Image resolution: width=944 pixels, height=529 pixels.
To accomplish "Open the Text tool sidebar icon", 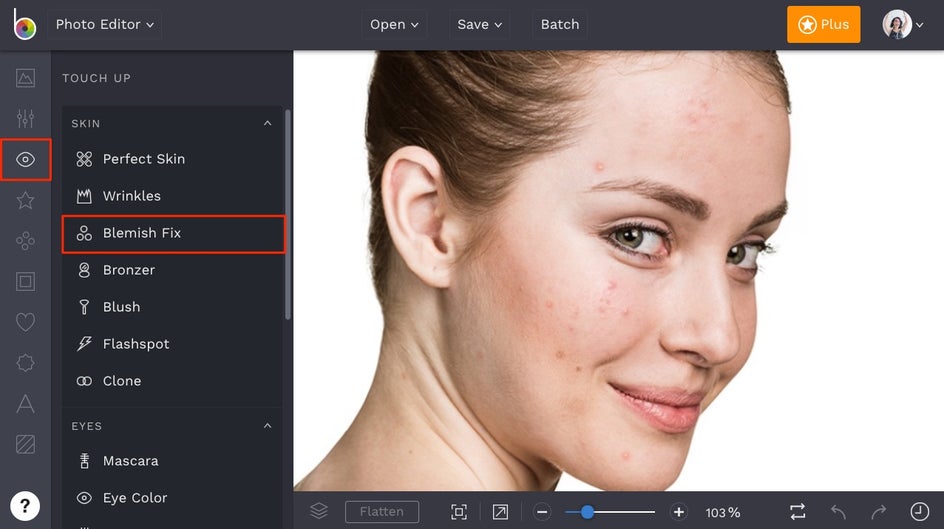I will coord(25,403).
